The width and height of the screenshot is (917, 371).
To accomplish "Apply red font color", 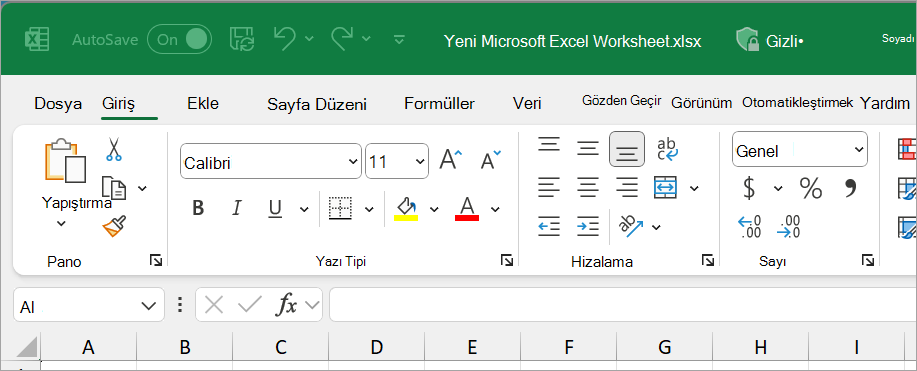I will click(467, 208).
